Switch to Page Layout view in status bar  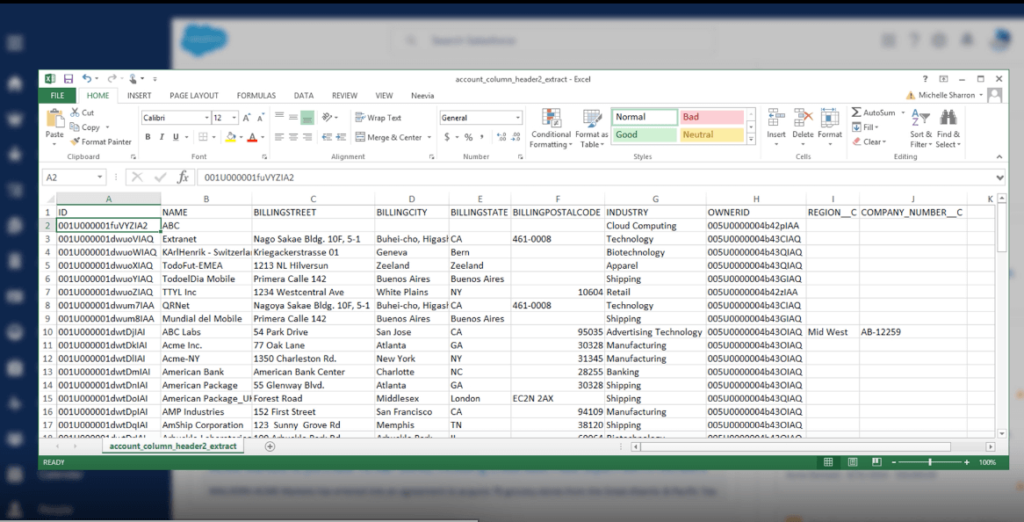(852, 462)
